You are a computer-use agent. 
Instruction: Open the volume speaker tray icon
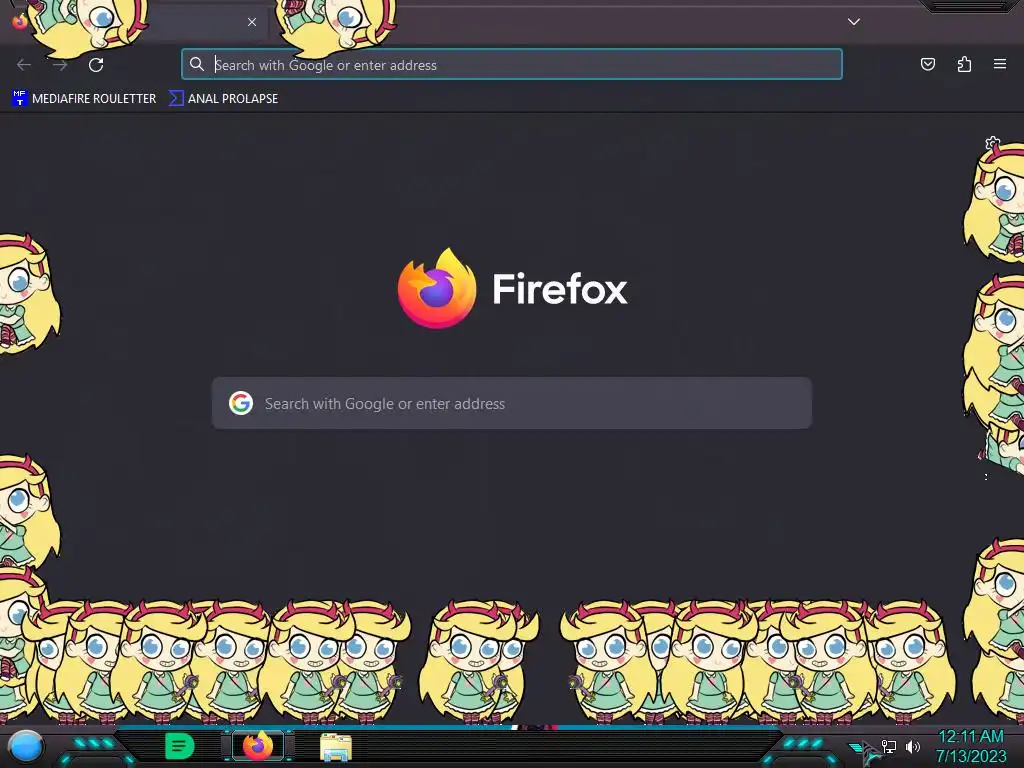pyautogui.click(x=912, y=746)
